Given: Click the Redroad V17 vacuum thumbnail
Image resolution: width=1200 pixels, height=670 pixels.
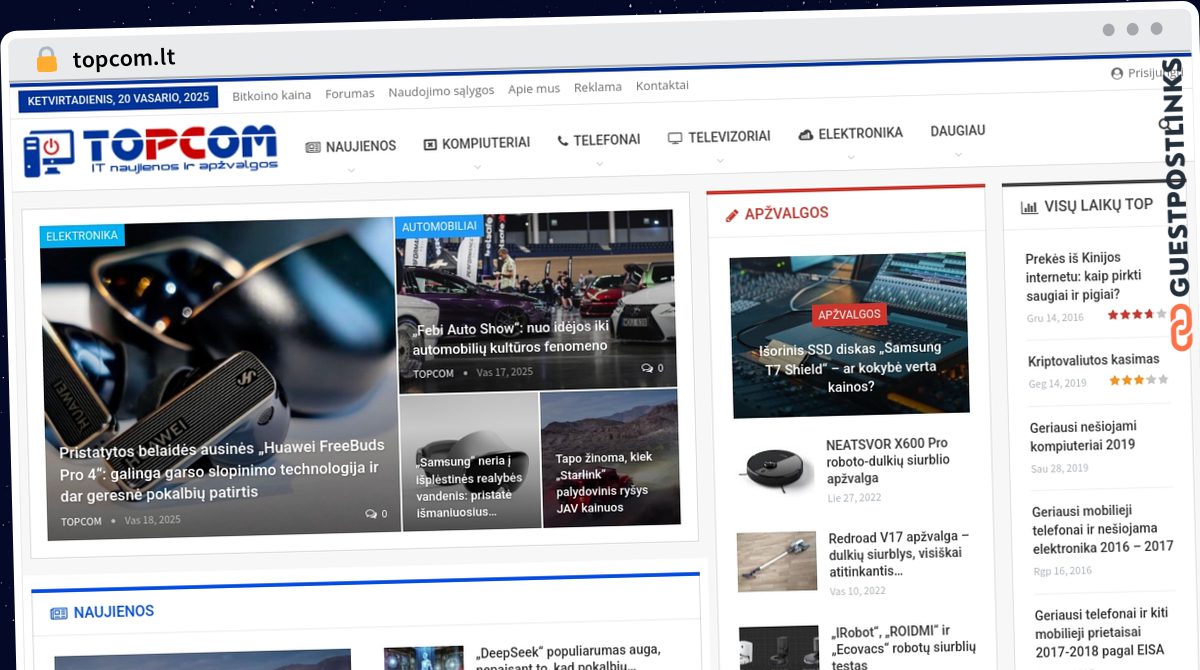Looking at the screenshot, I should click(x=777, y=561).
